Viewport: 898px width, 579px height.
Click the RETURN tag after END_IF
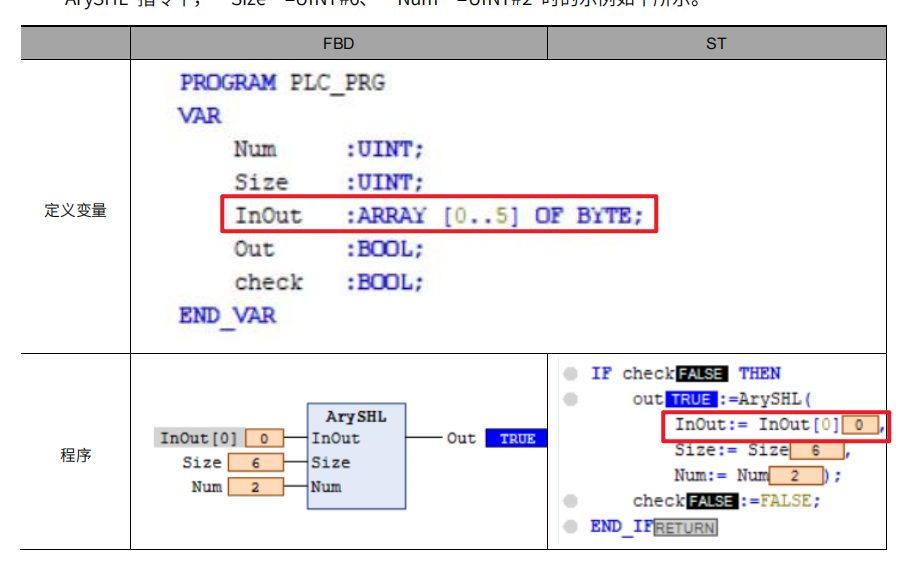[685, 527]
